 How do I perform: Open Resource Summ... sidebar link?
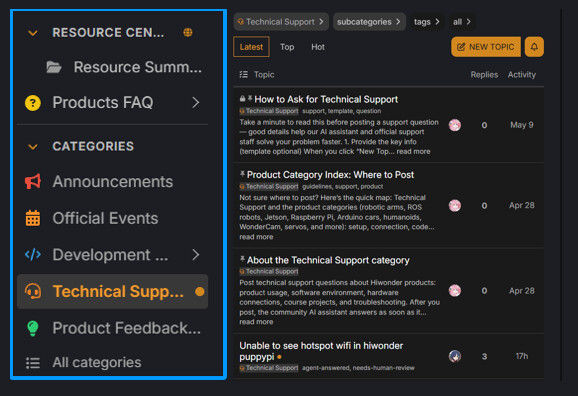tap(137, 67)
